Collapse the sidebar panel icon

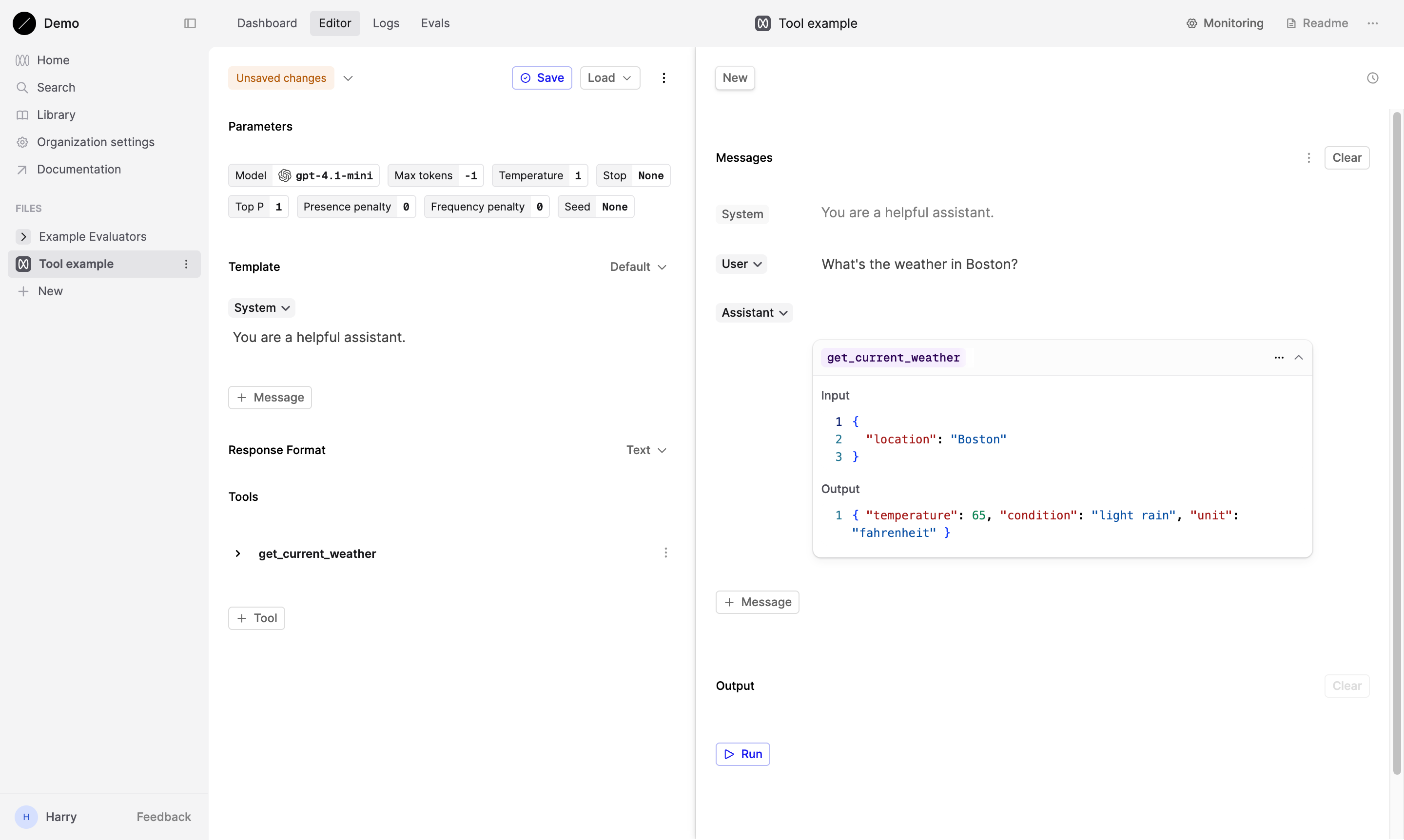[190, 23]
